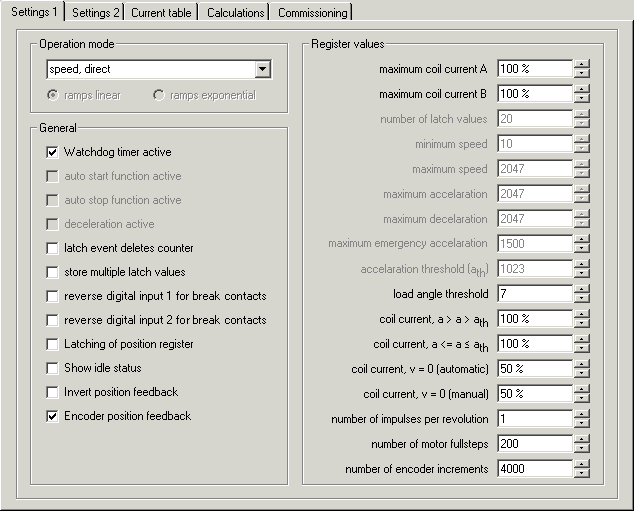Select the ramps exponential radio button

point(158,95)
